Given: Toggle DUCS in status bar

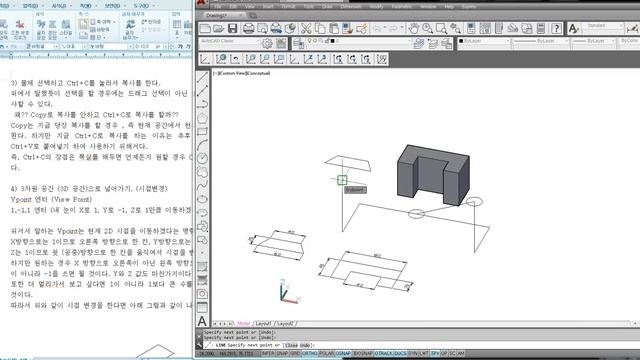Looking at the screenshot, I should [x=400, y=353].
